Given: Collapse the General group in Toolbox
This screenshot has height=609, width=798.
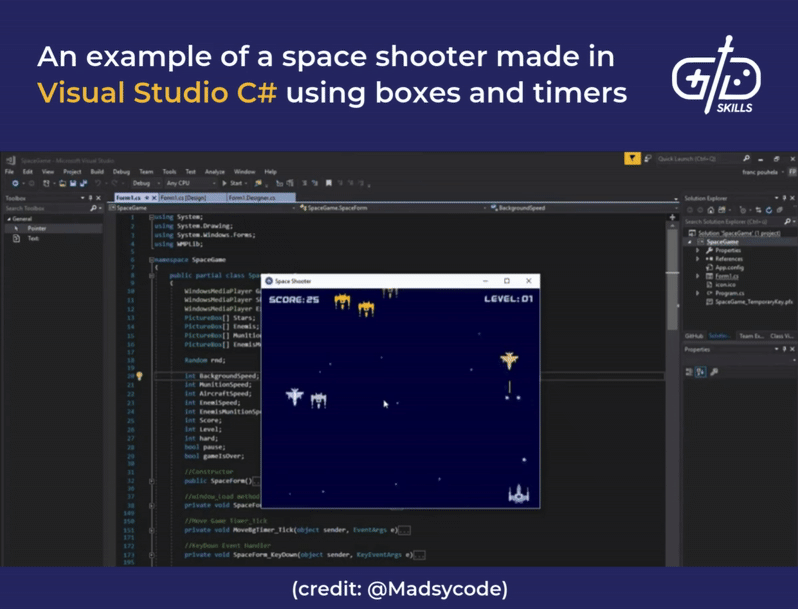Looking at the screenshot, I should click(x=9, y=219).
